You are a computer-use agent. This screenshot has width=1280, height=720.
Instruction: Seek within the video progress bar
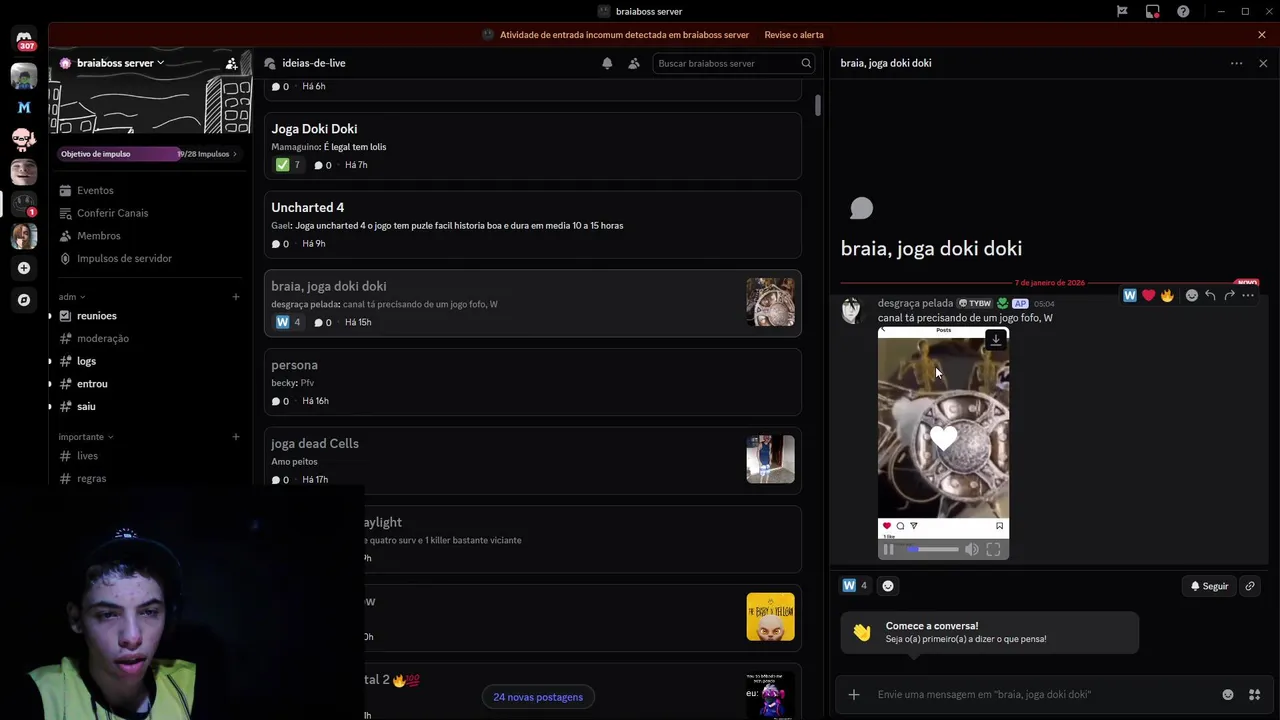tap(932, 549)
